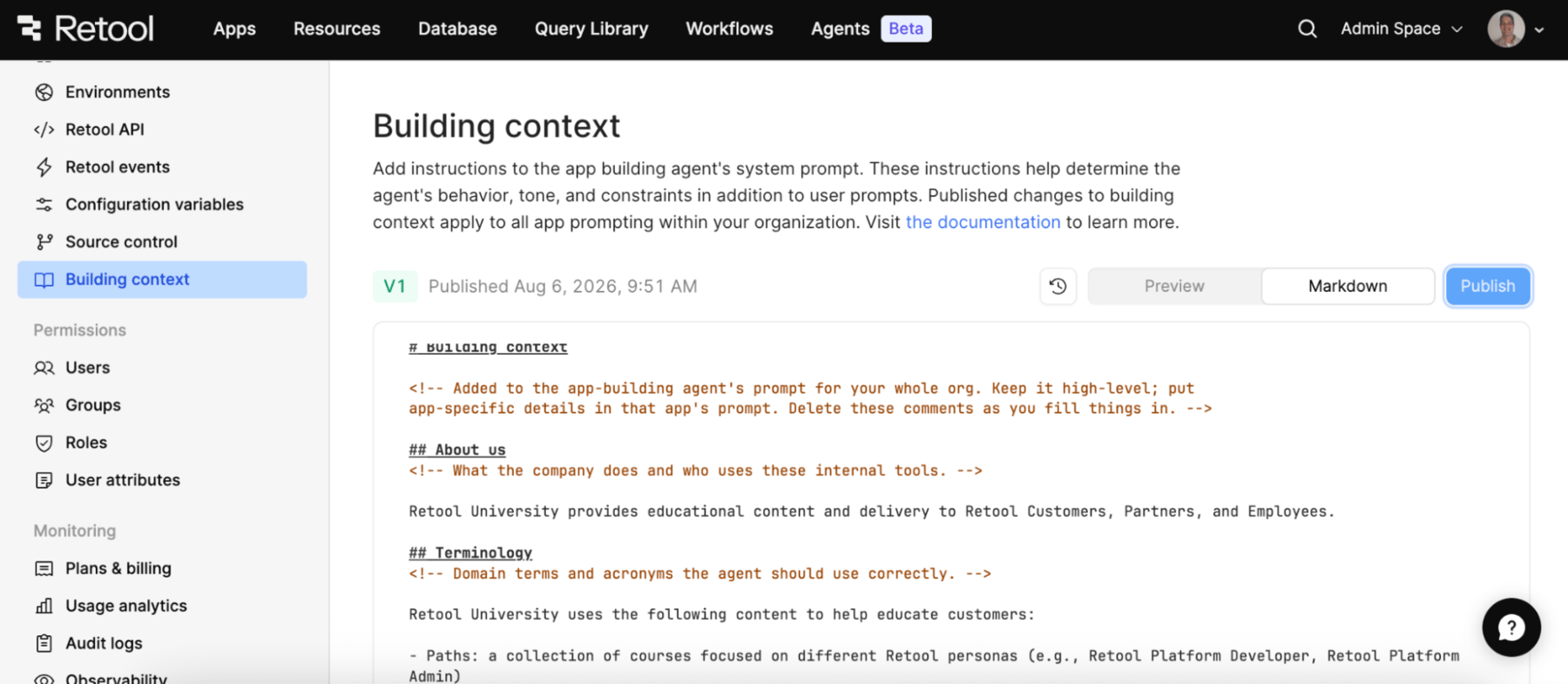Open Plans & billing
The width and height of the screenshot is (1568, 684).
pos(162,569)
